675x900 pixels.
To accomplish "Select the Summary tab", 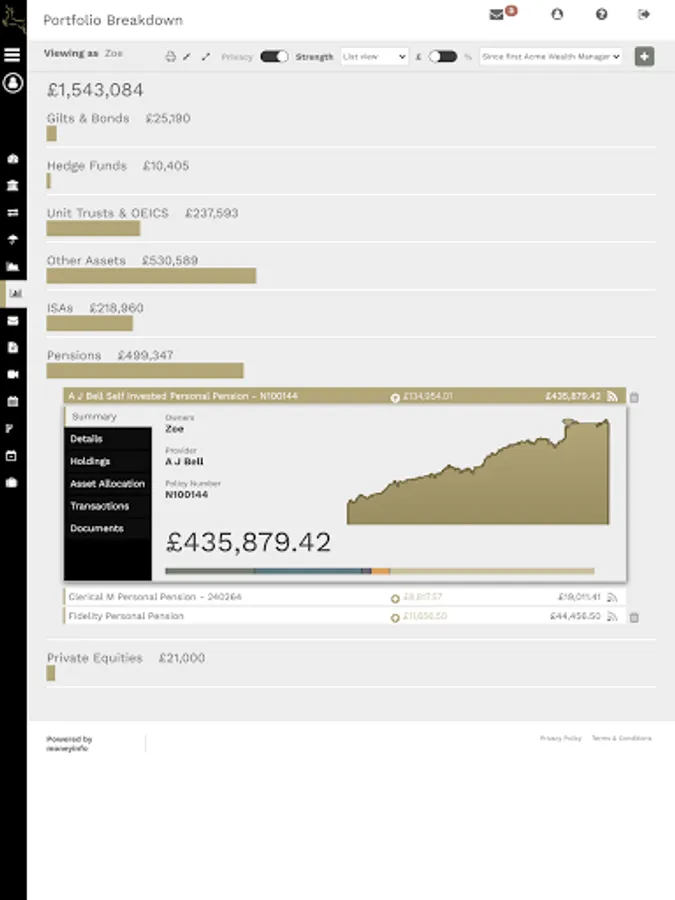I will pyautogui.click(x=108, y=417).
